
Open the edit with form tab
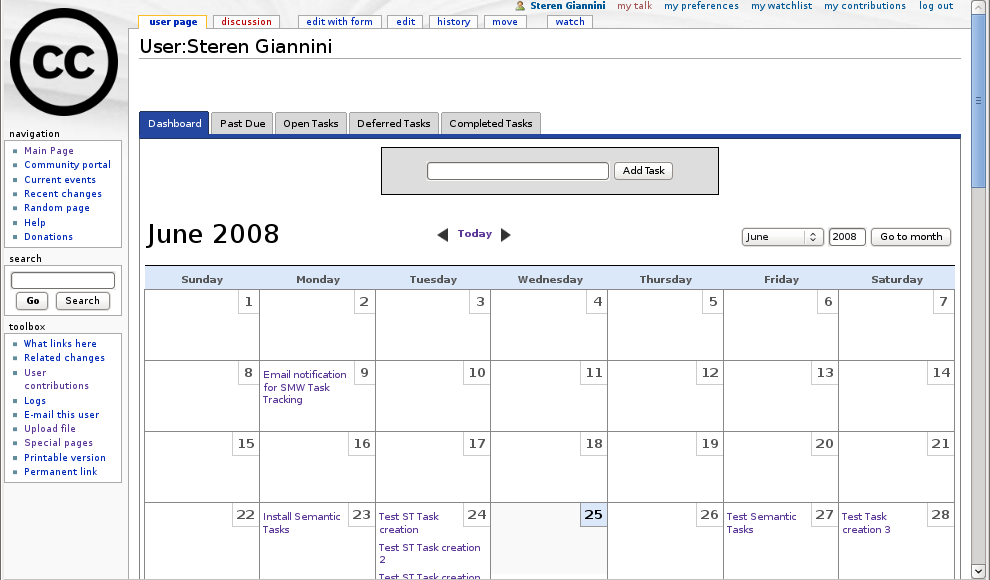click(x=339, y=22)
